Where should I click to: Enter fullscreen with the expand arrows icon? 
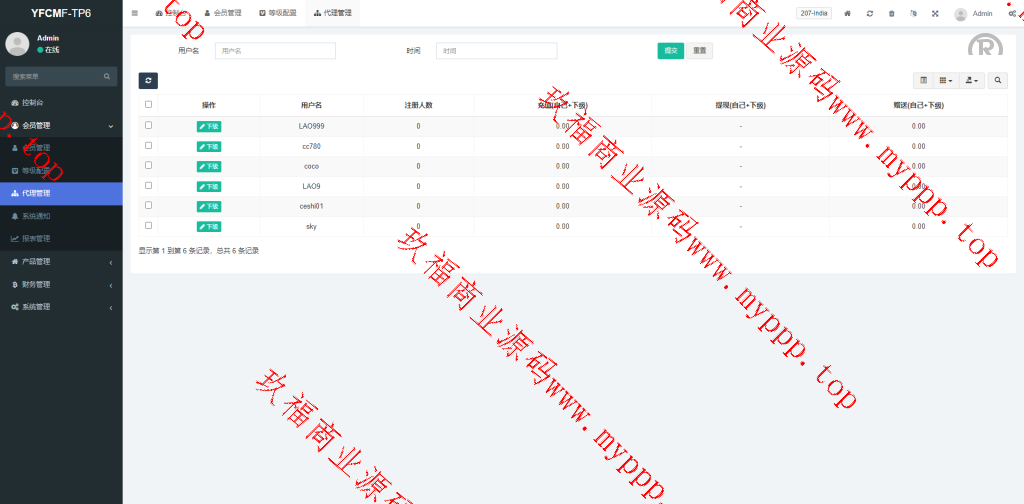(x=935, y=13)
